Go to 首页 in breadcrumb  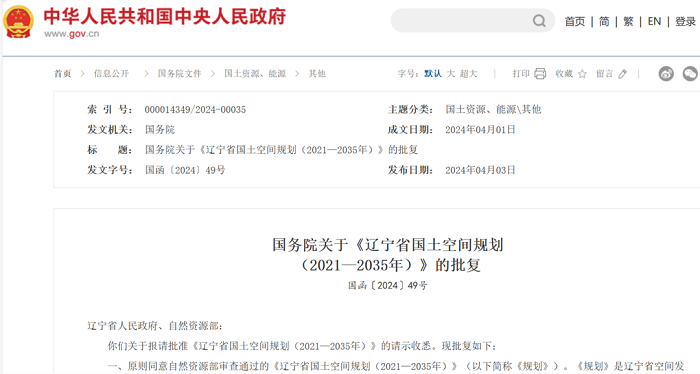[62, 74]
